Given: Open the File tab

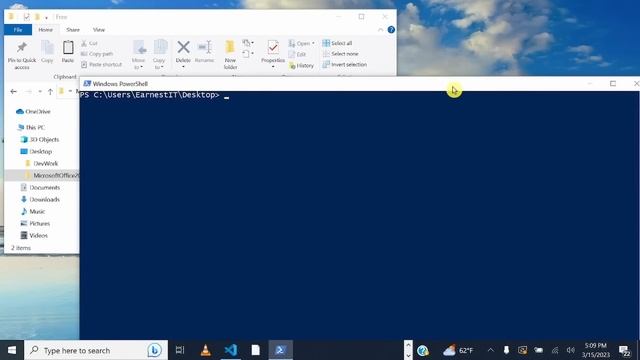Looking at the screenshot, I should click(x=18, y=30).
